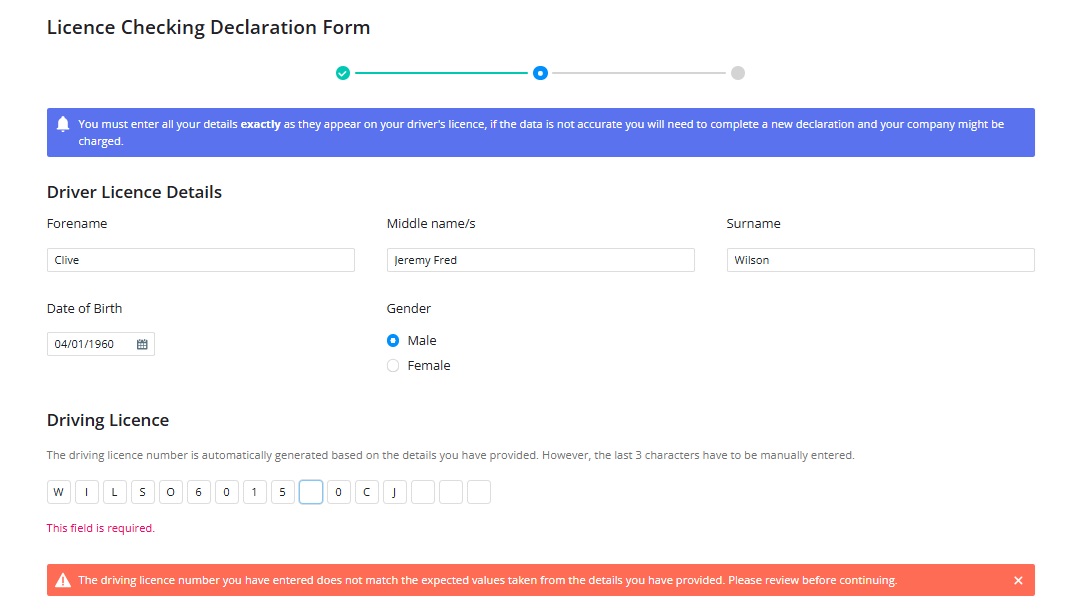Screen dimensions: 1090x615
Task: Select the current second step indicator
Action: (540, 73)
